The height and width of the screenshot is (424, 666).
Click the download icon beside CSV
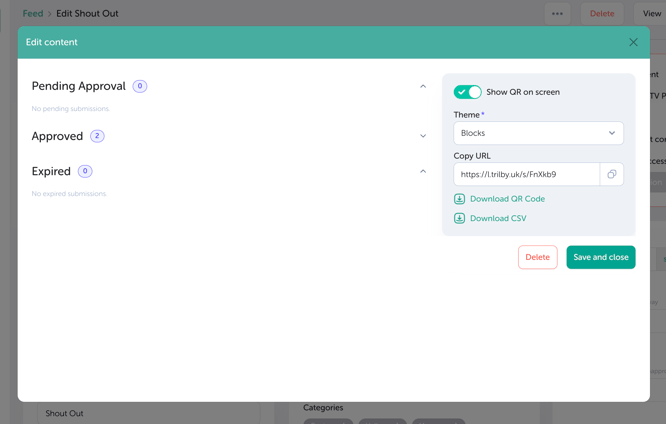[x=459, y=218]
